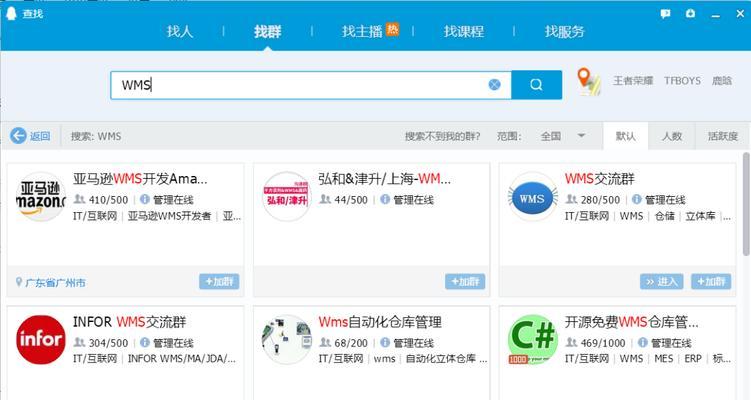The image size is (751, 400).
Task: Click the 鹿晗 hot keyword
Action: [721, 81]
